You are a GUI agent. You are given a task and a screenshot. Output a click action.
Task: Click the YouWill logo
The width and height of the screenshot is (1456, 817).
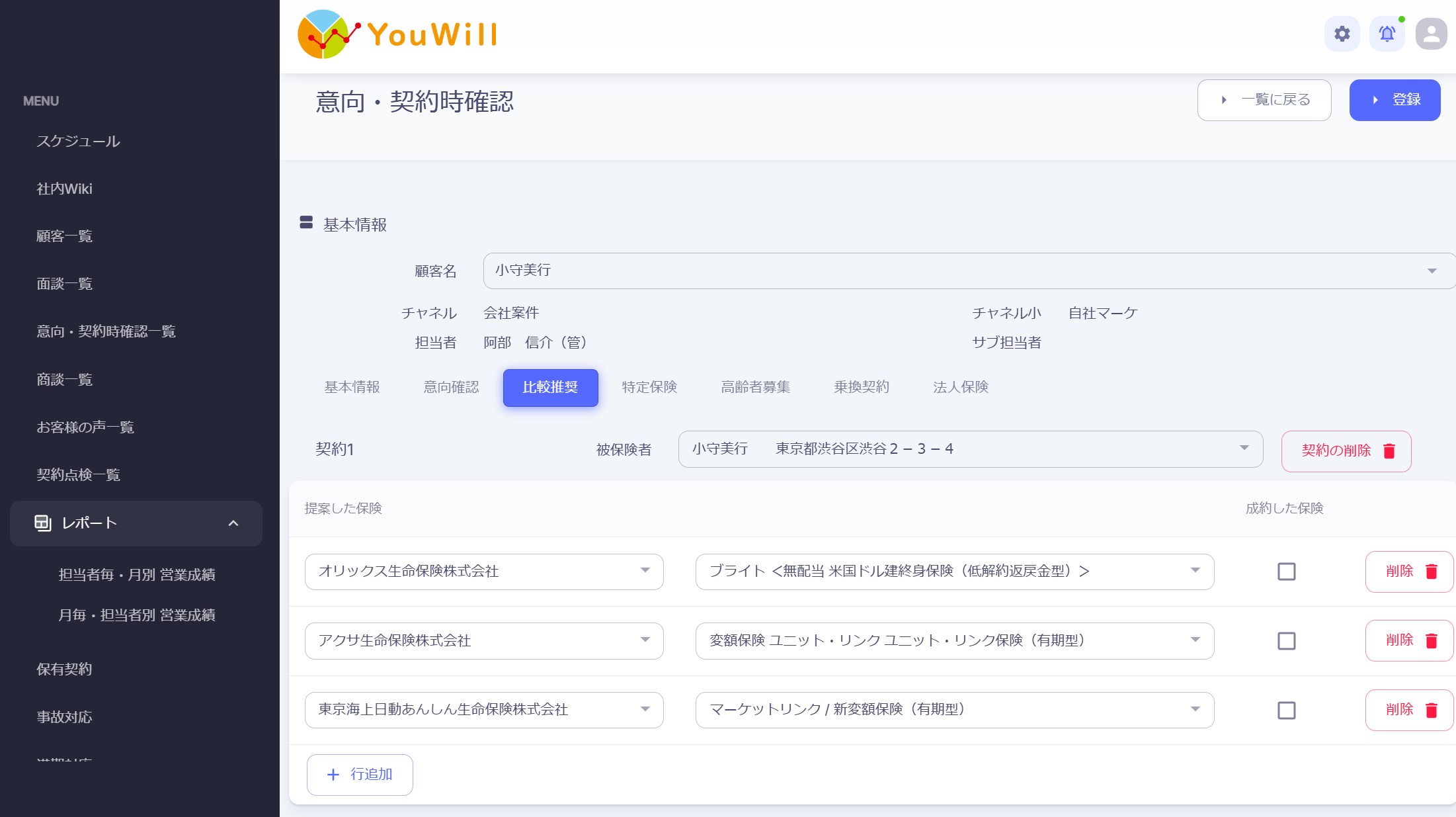(x=397, y=34)
